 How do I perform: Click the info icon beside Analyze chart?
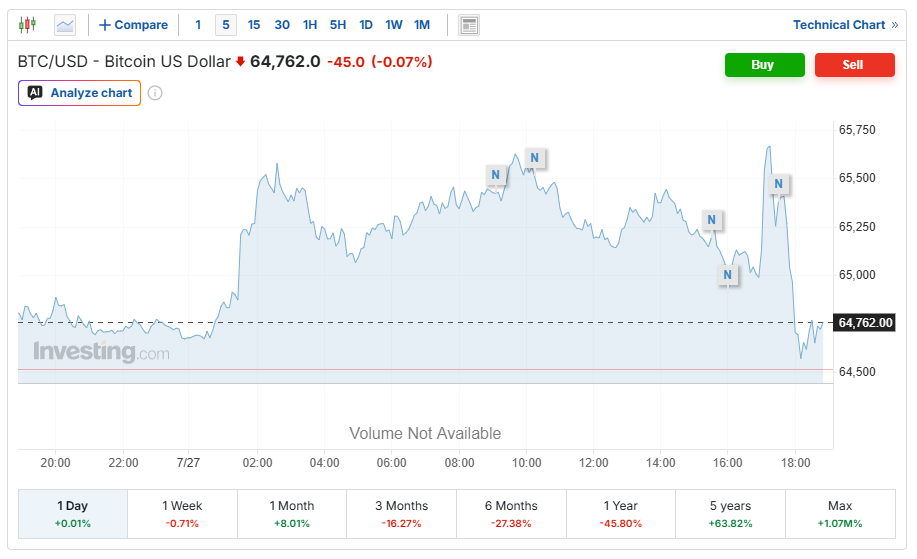point(155,93)
